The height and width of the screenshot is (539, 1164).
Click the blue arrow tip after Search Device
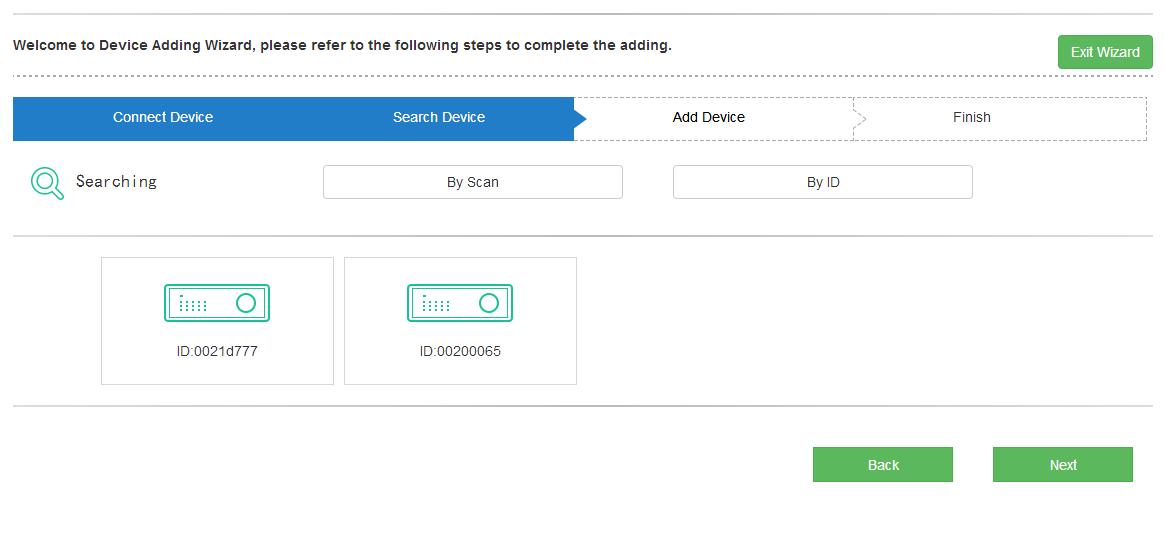580,118
